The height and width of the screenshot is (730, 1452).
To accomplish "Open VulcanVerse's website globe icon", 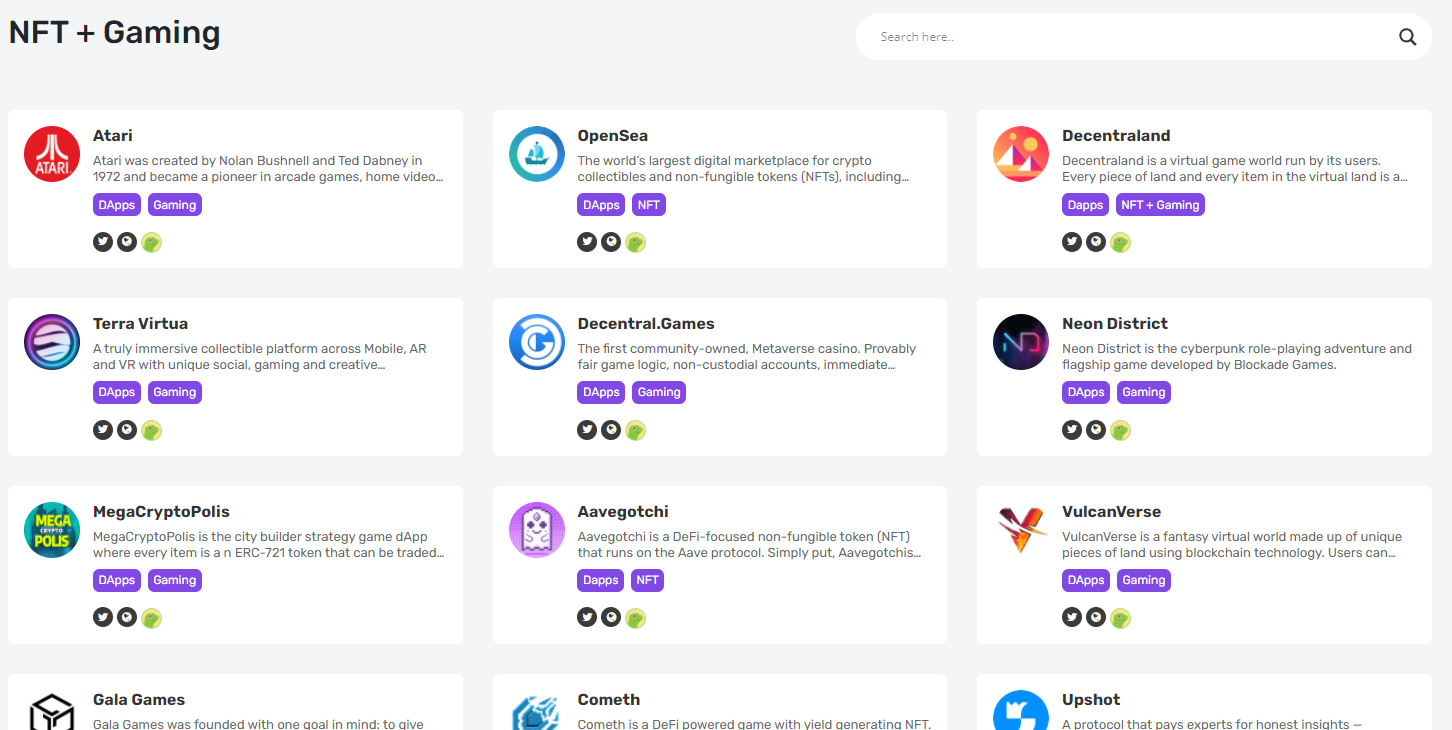I will 1096,618.
